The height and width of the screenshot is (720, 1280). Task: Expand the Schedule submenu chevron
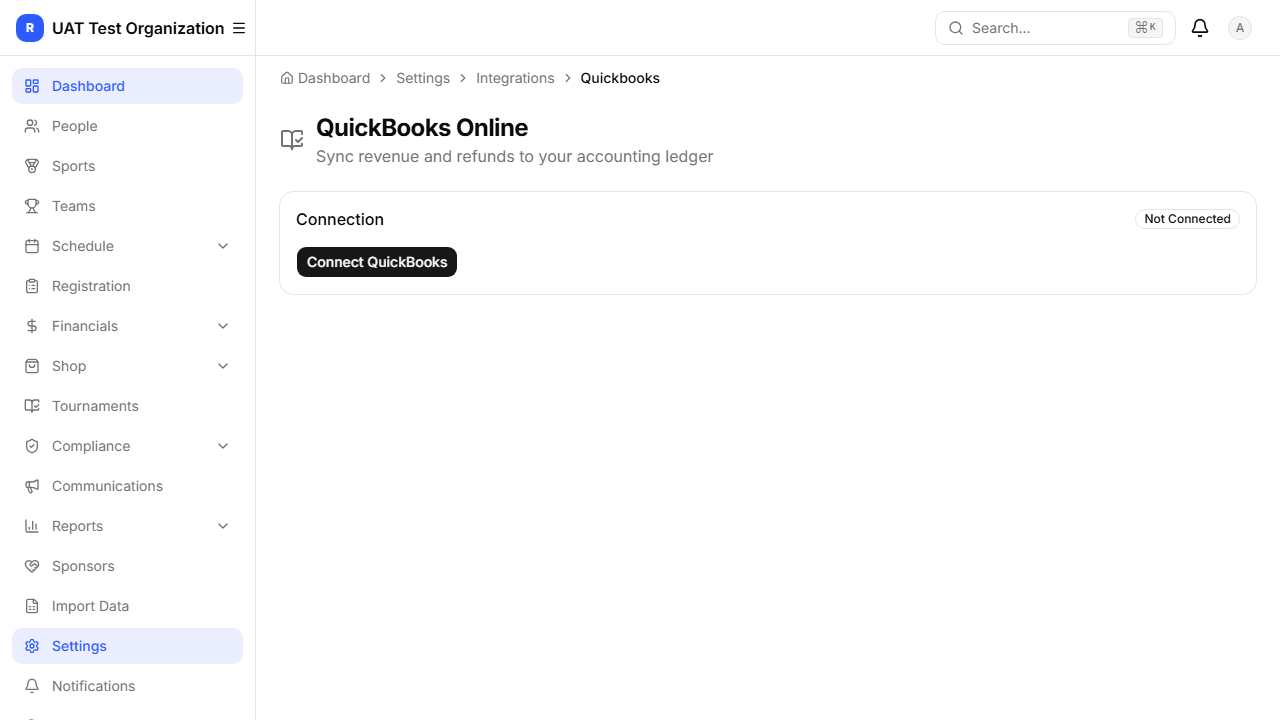point(223,246)
